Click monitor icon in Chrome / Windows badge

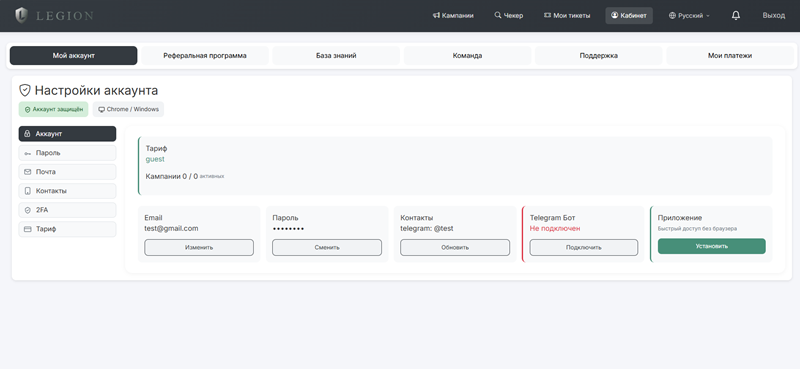(101, 109)
